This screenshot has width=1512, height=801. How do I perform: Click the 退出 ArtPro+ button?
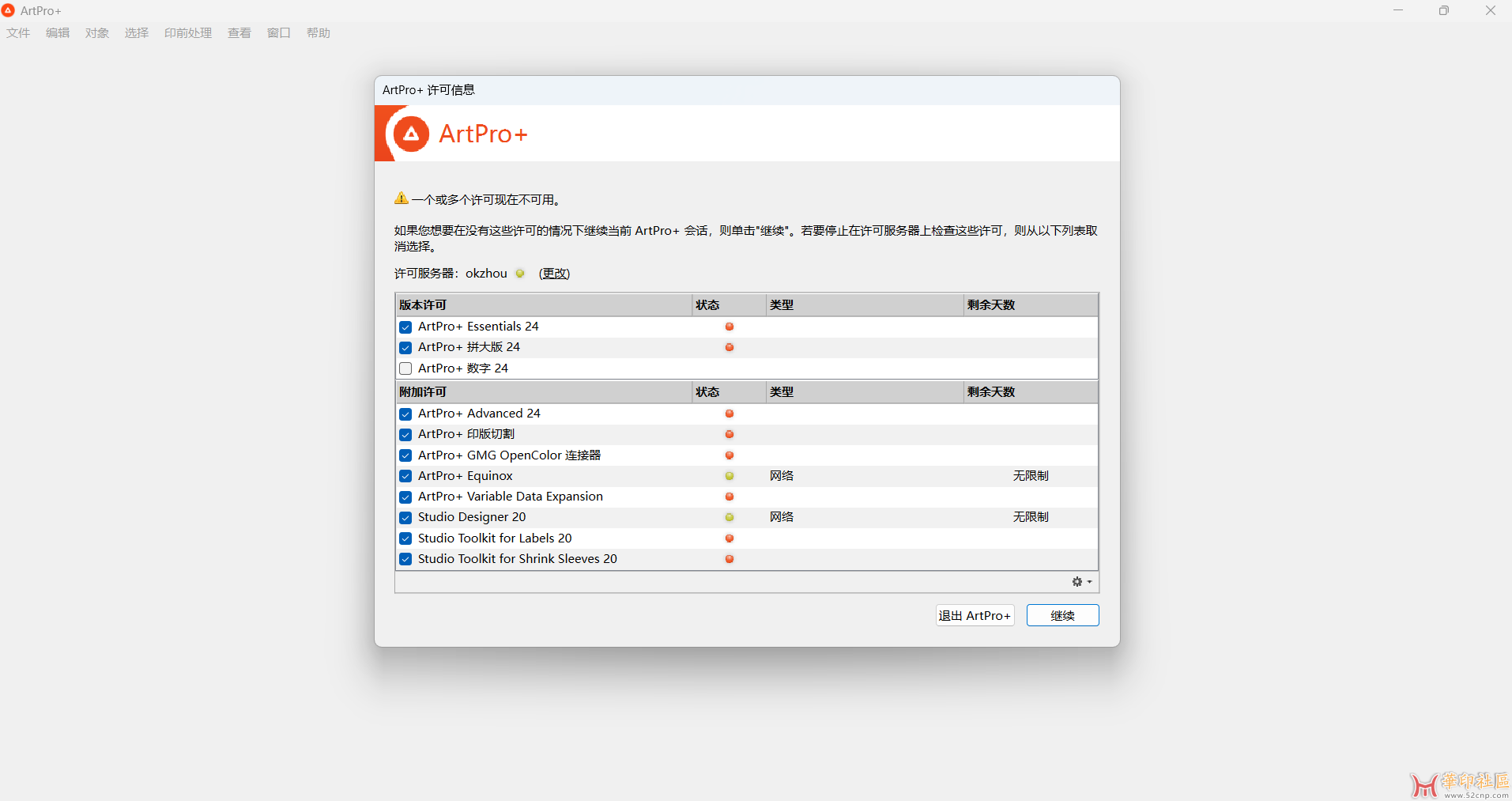[x=975, y=615]
